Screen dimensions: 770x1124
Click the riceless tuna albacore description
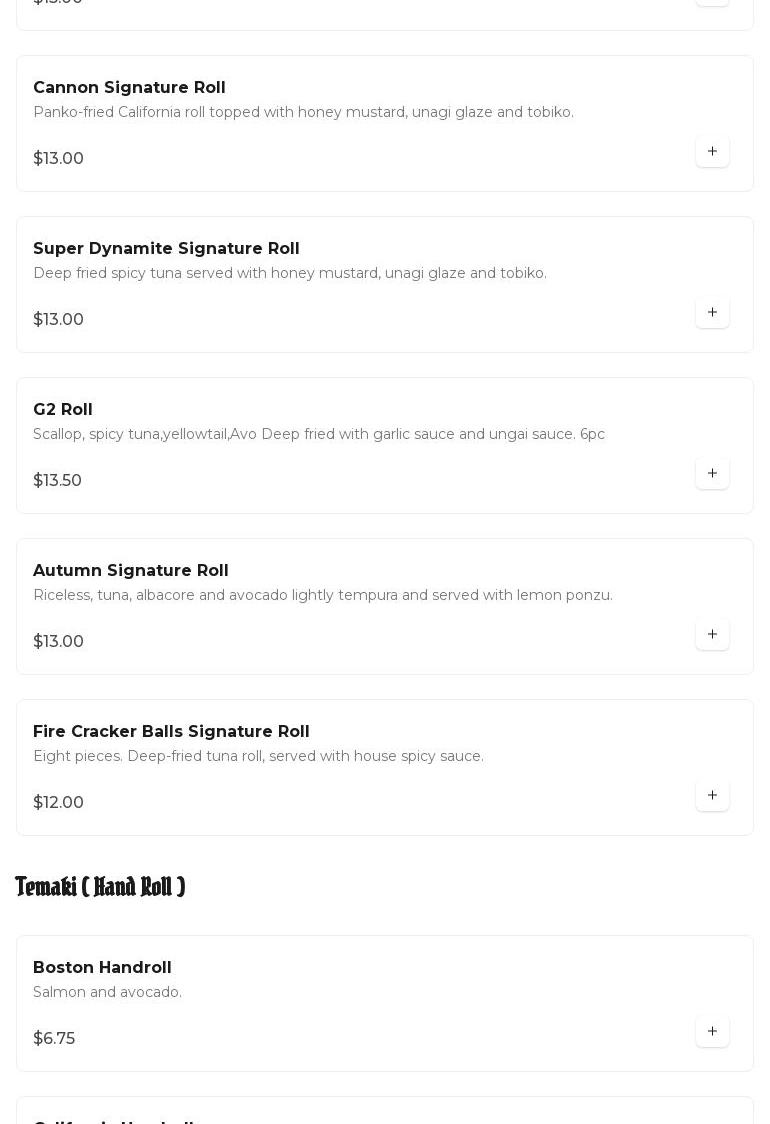point(323,595)
